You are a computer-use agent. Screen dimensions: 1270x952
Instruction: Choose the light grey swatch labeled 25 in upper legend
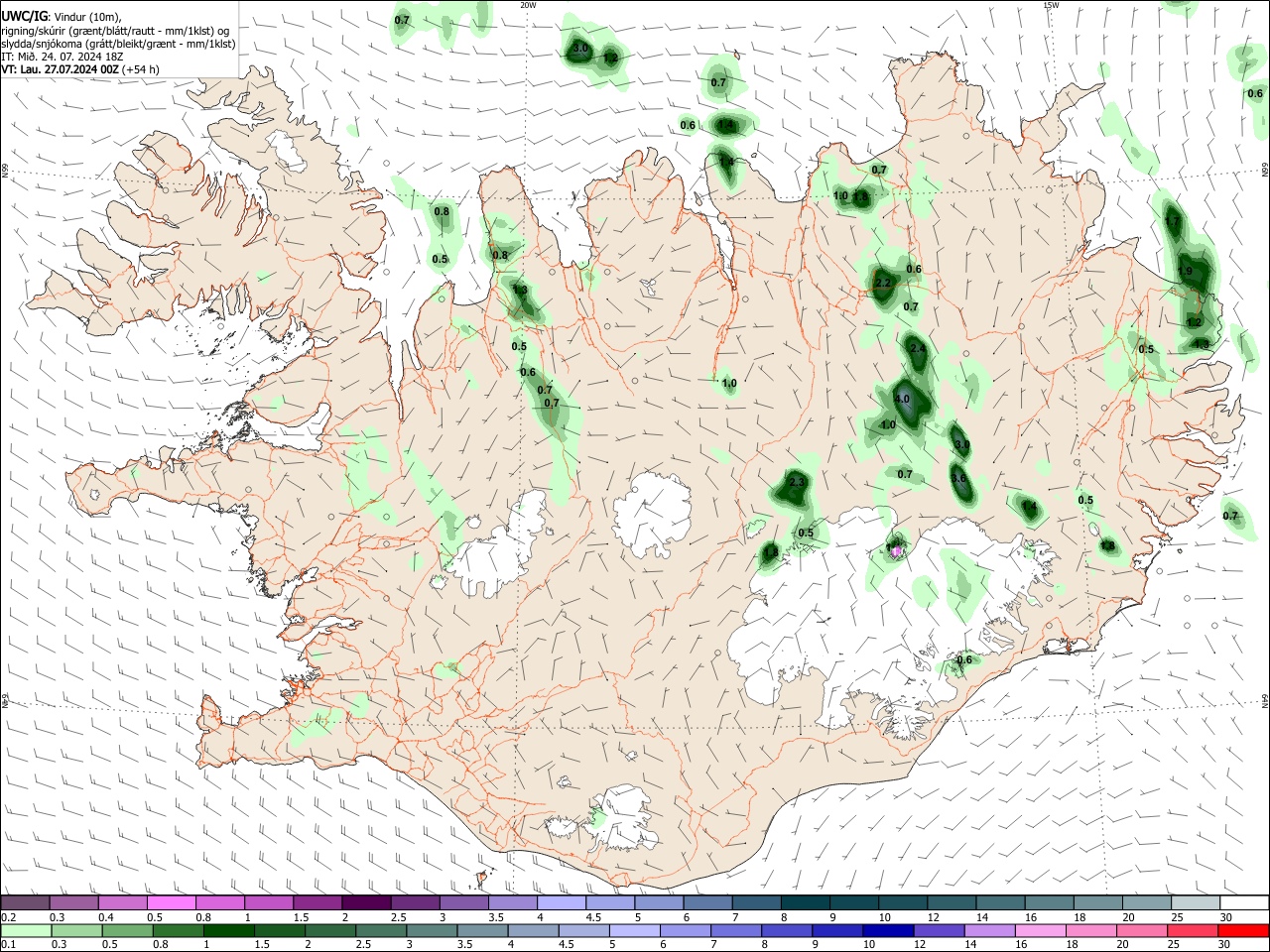point(1195,903)
